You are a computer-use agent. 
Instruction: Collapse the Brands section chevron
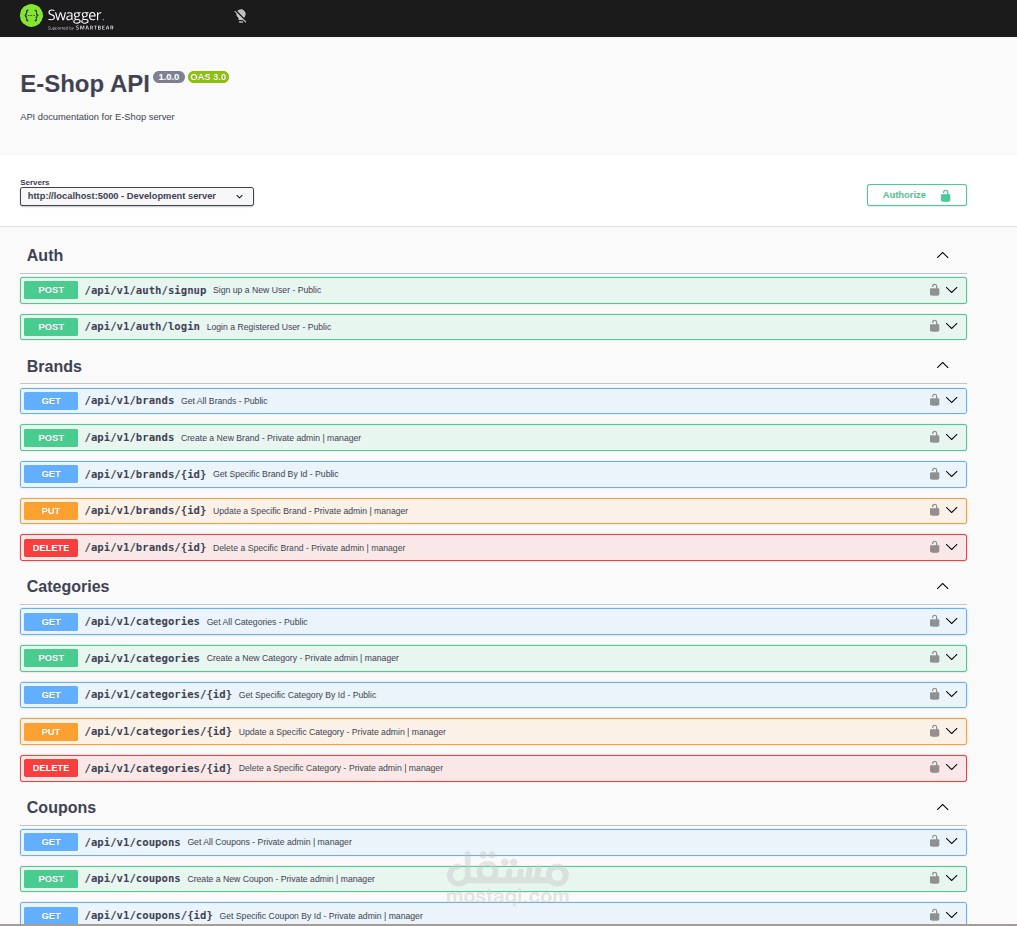942,366
